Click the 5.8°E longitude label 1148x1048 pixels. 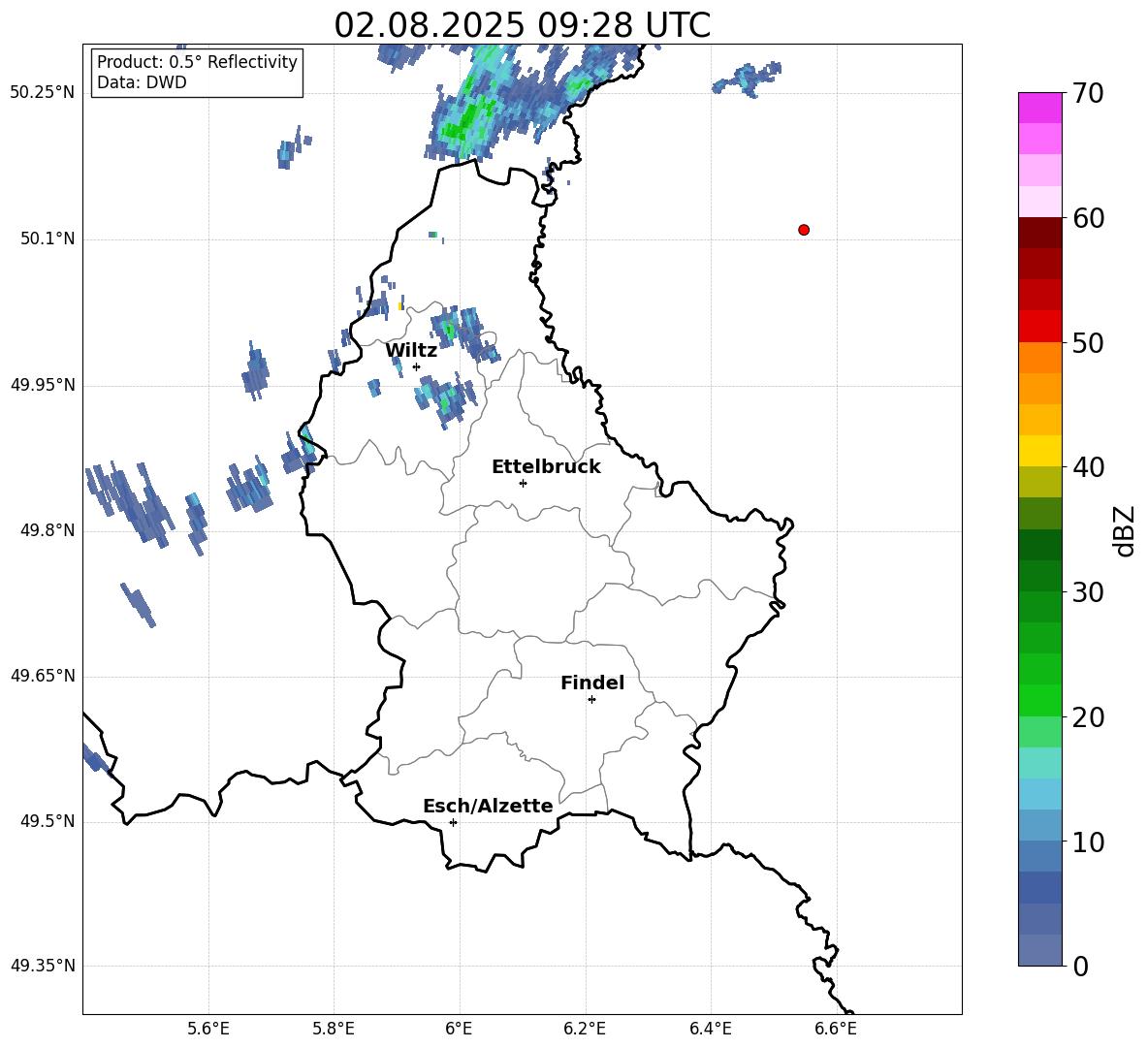click(x=334, y=1029)
